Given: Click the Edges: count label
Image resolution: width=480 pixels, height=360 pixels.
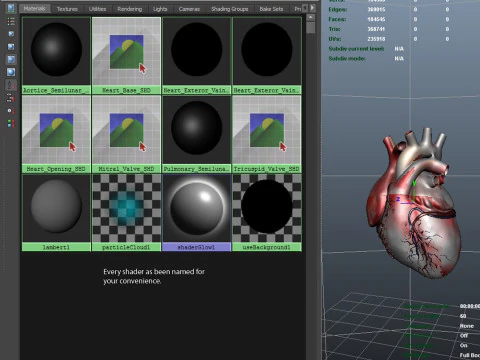Looking at the screenshot, I should (x=338, y=9).
